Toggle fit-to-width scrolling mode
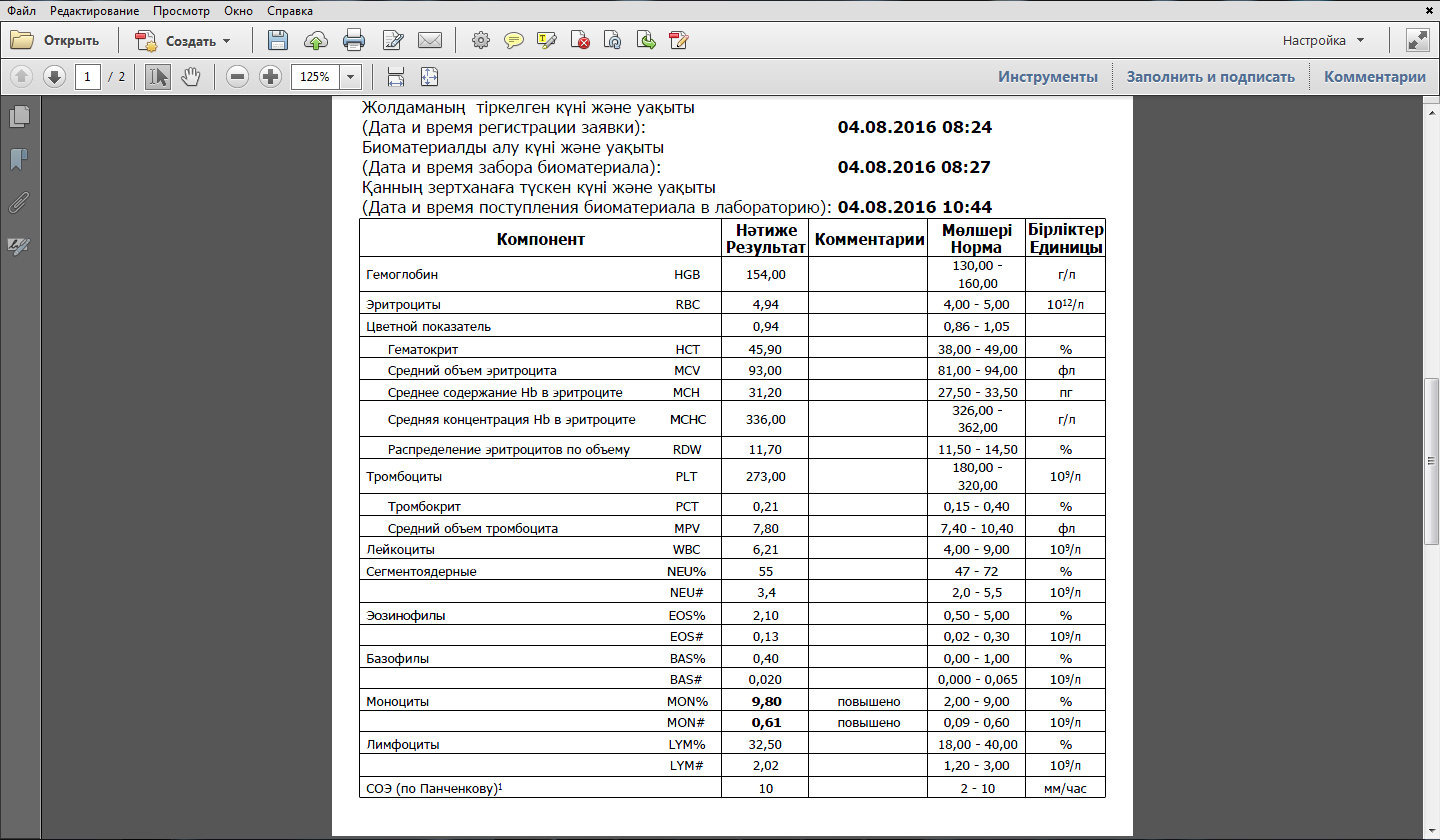 click(396, 77)
